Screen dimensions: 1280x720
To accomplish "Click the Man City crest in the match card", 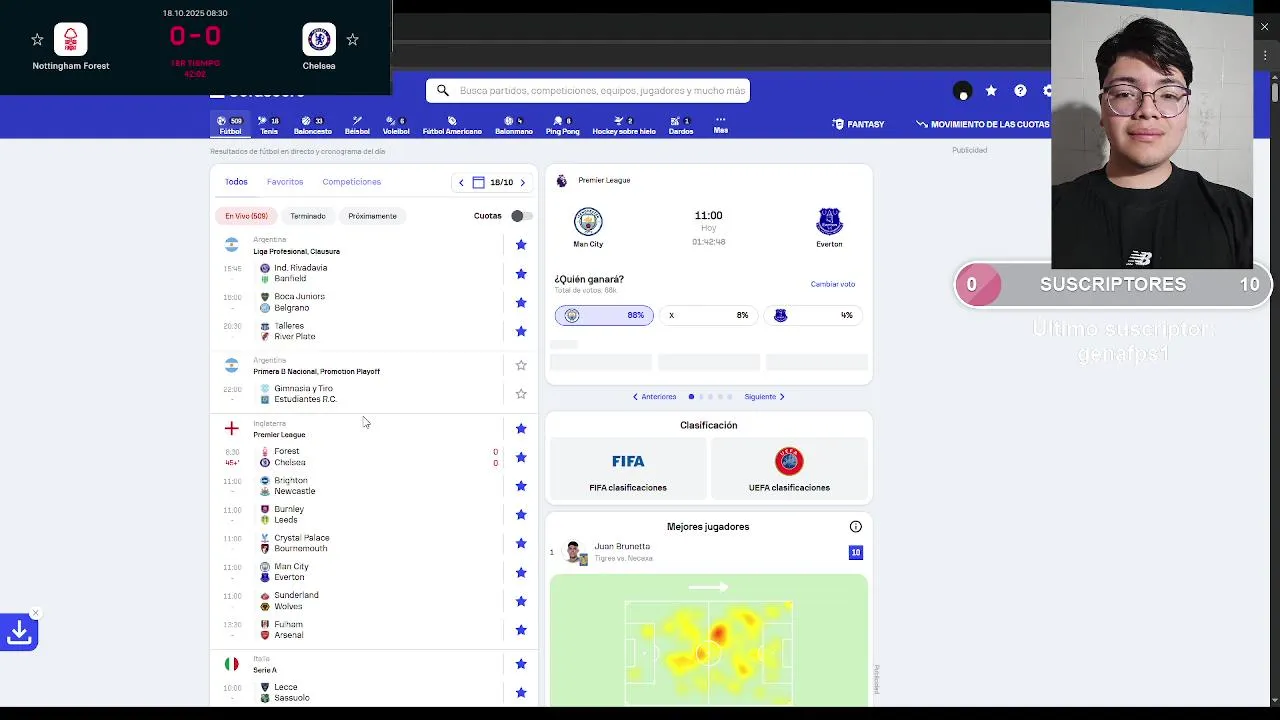I will pos(588,221).
